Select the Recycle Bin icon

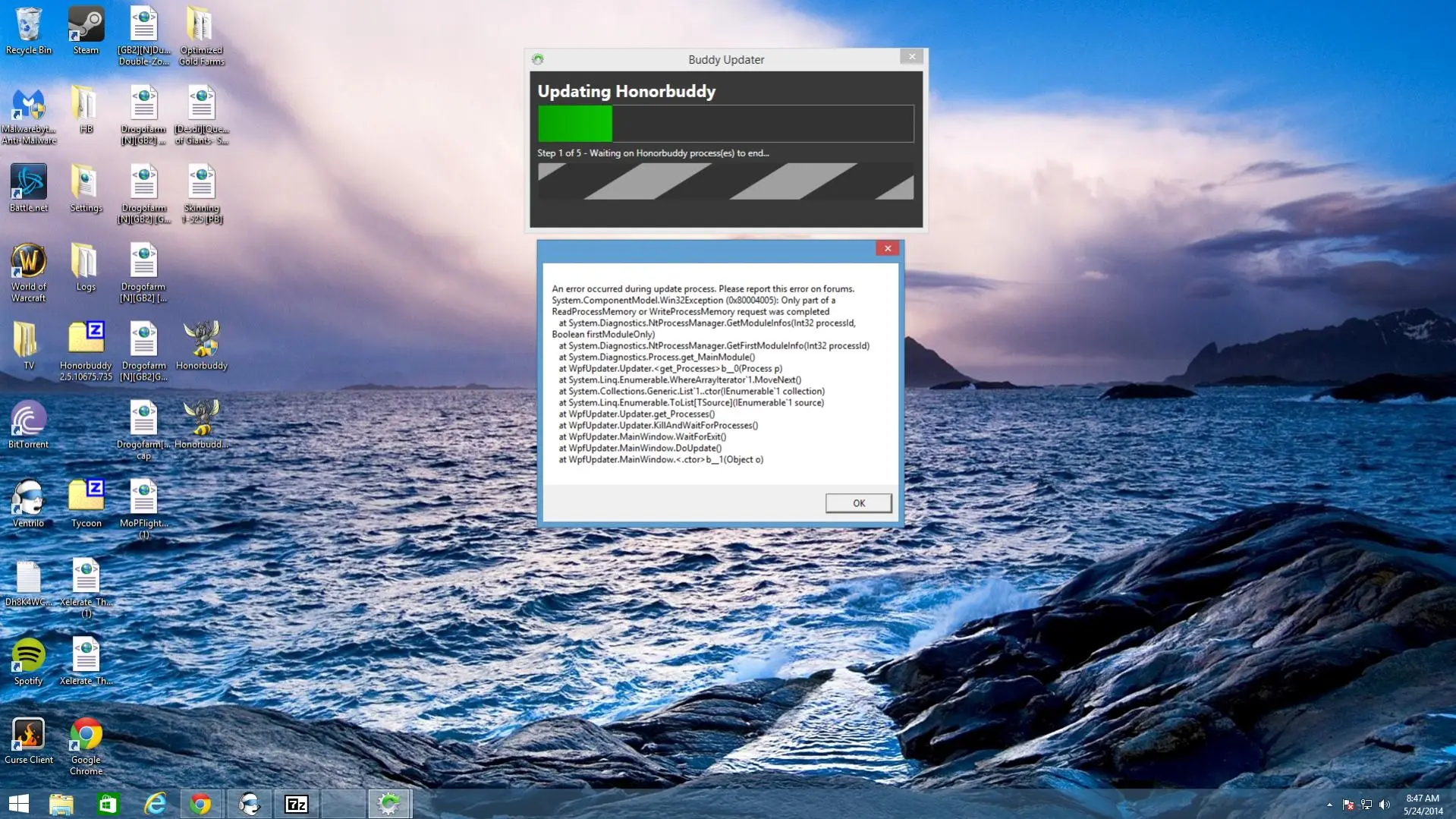(x=29, y=30)
